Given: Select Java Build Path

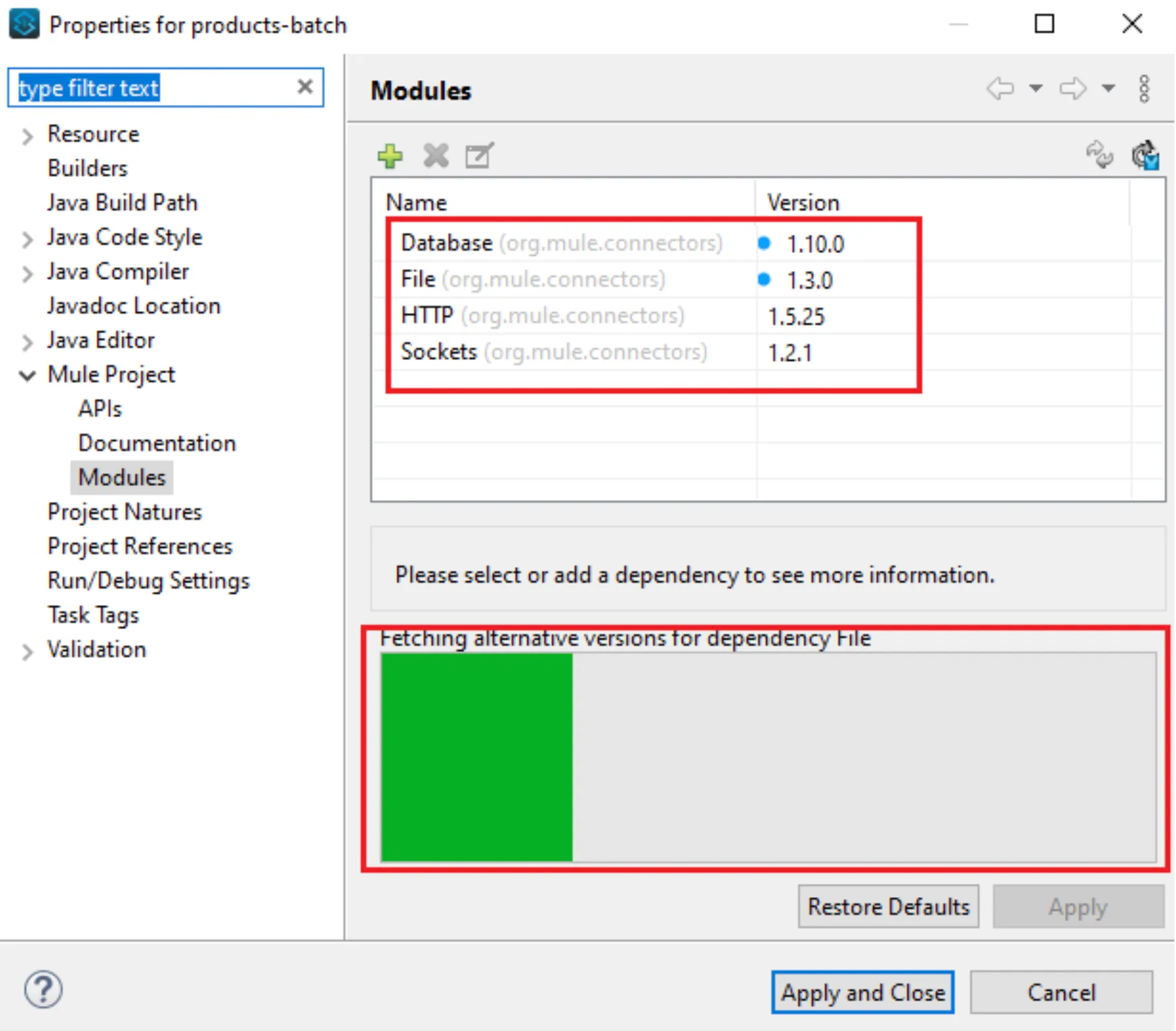Looking at the screenshot, I should point(122,203).
